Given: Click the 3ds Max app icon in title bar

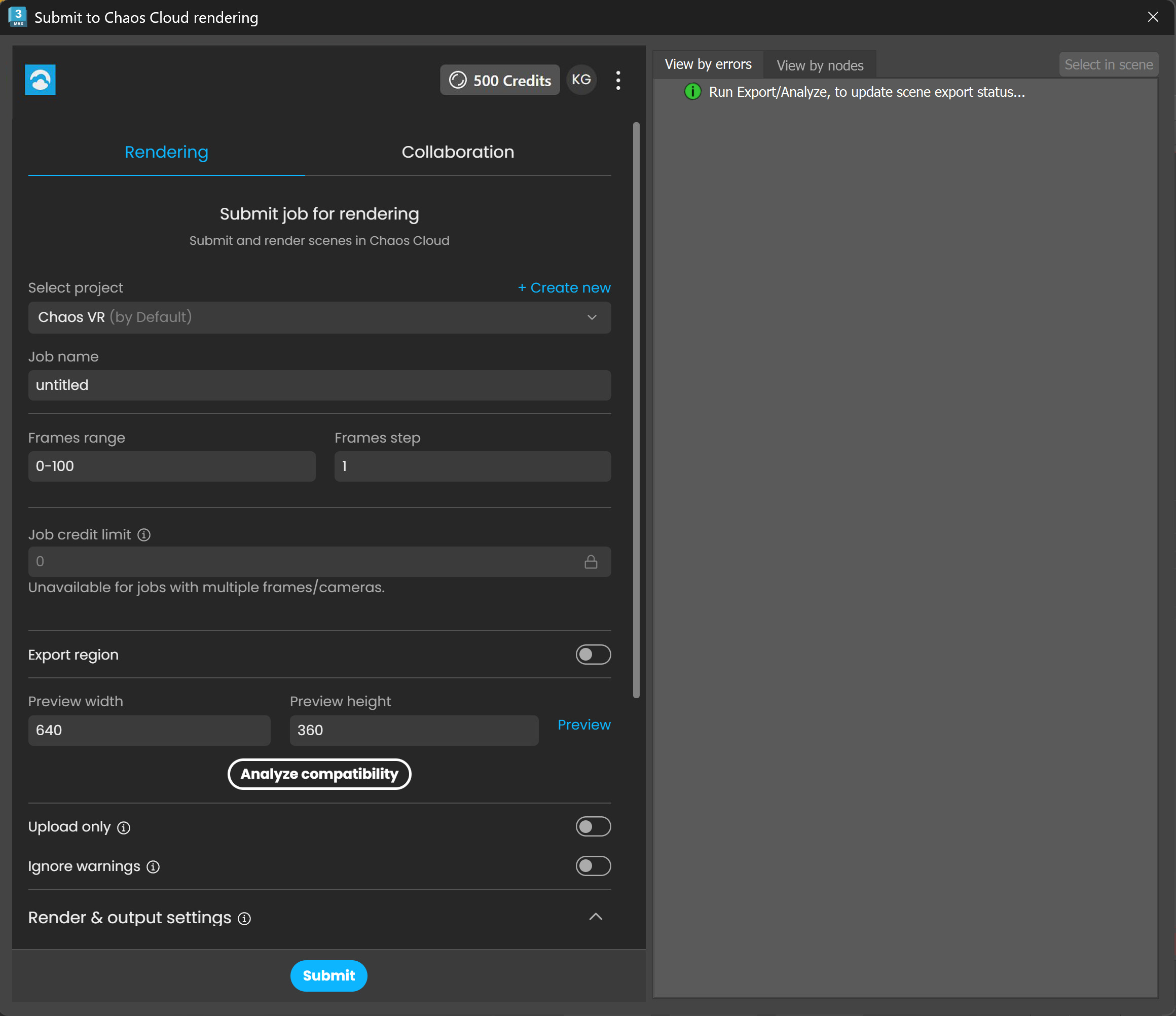Looking at the screenshot, I should click(x=18, y=16).
